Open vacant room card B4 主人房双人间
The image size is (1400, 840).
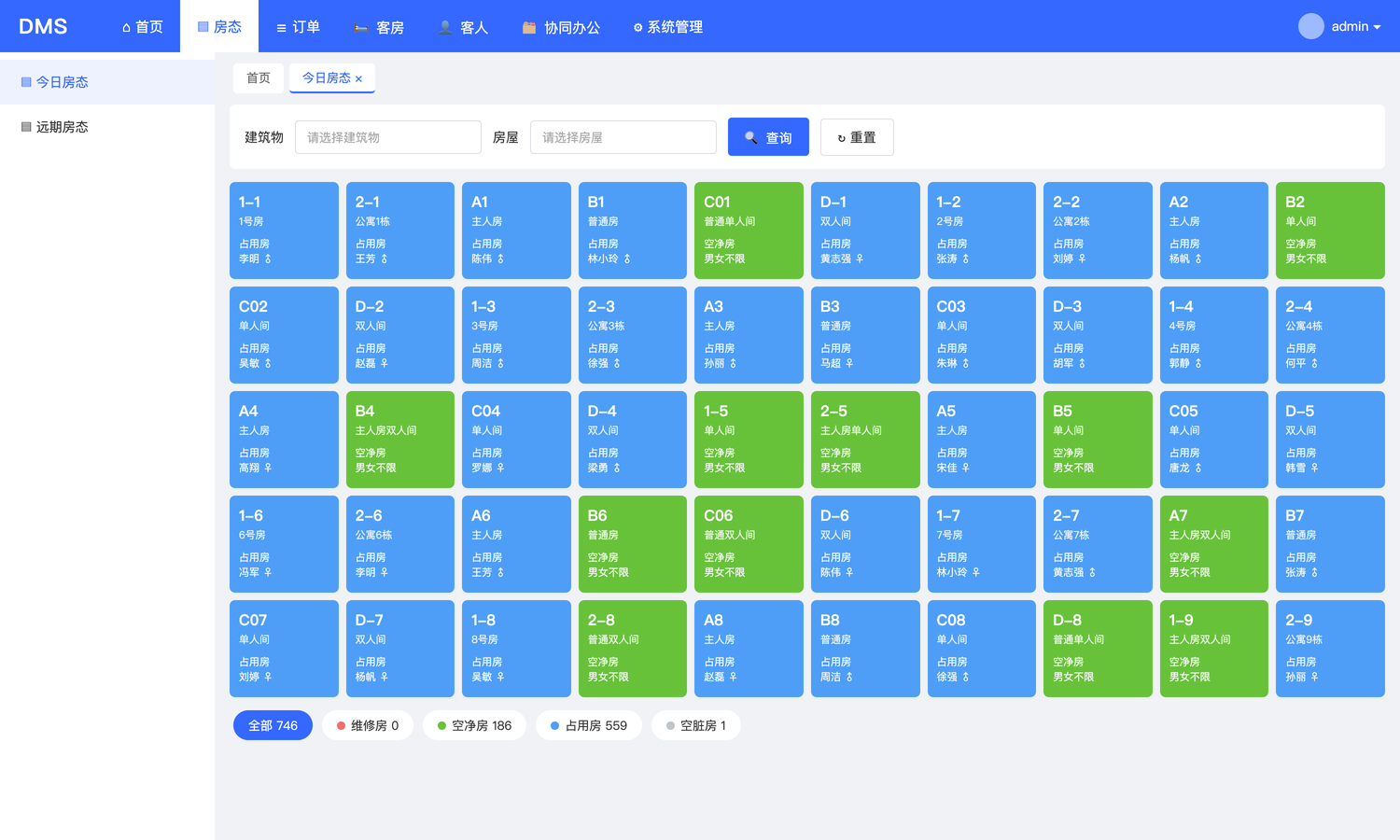point(400,440)
